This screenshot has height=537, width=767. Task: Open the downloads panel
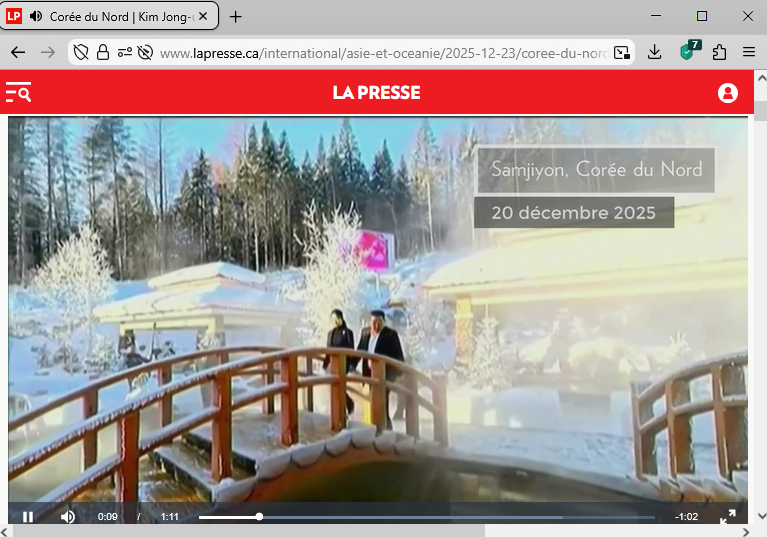[x=654, y=52]
